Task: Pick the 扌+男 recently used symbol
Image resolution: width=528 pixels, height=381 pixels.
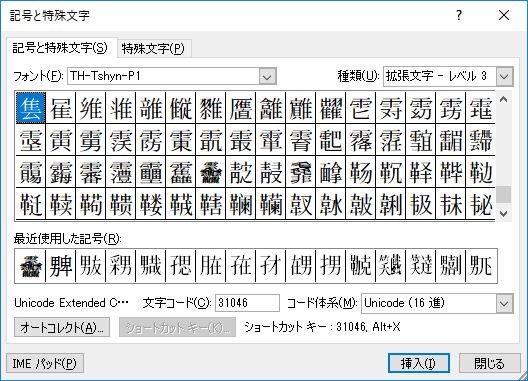Action: [331, 266]
